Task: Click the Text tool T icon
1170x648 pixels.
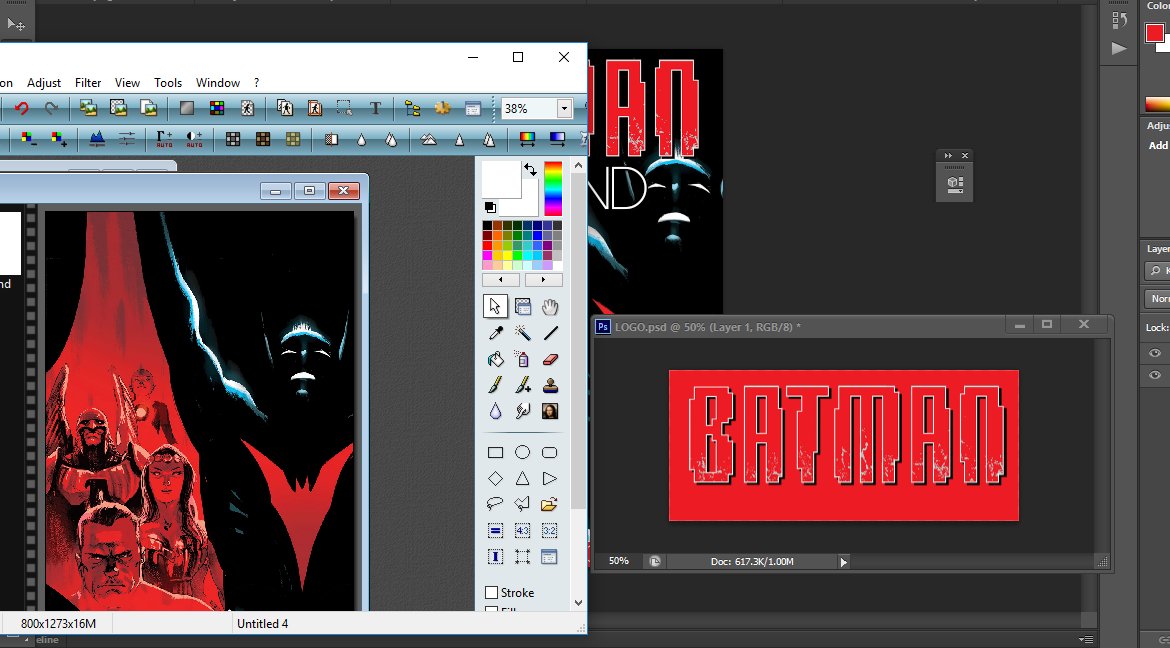Action: click(375, 108)
